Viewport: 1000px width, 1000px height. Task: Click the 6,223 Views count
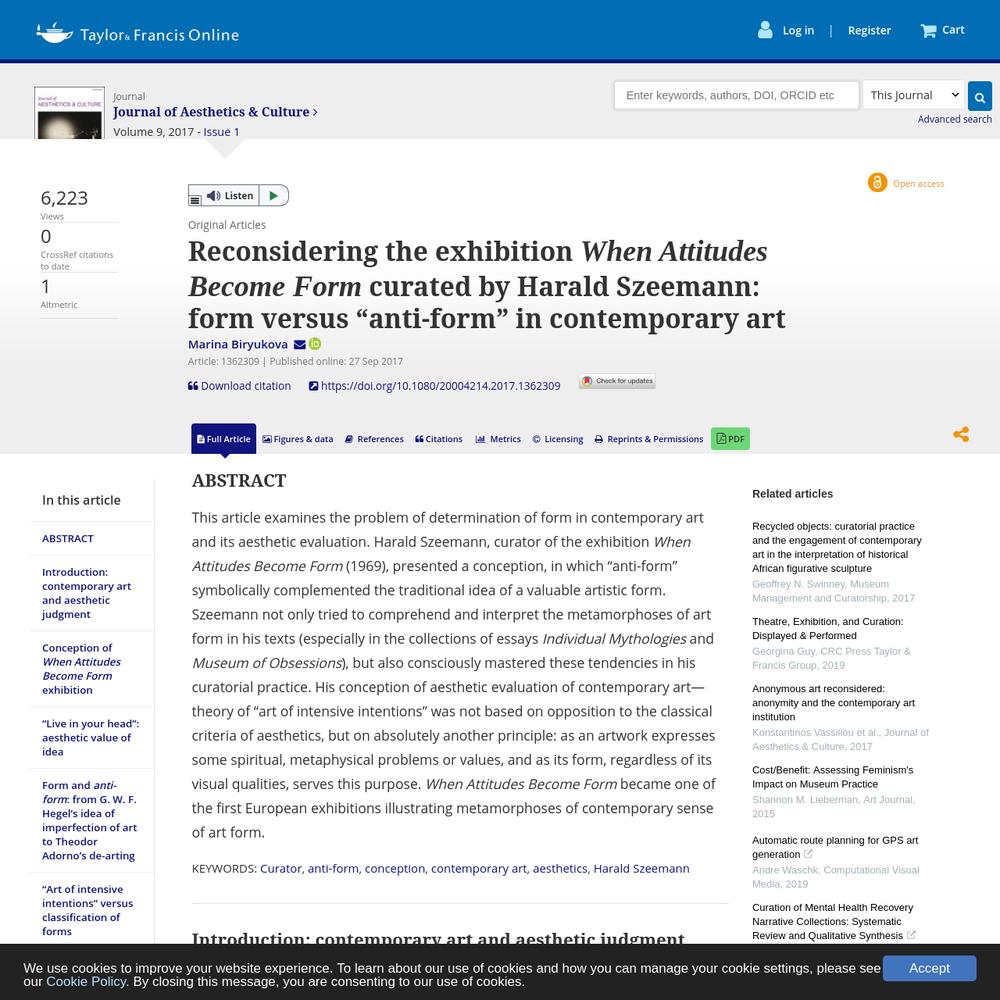tap(64, 198)
